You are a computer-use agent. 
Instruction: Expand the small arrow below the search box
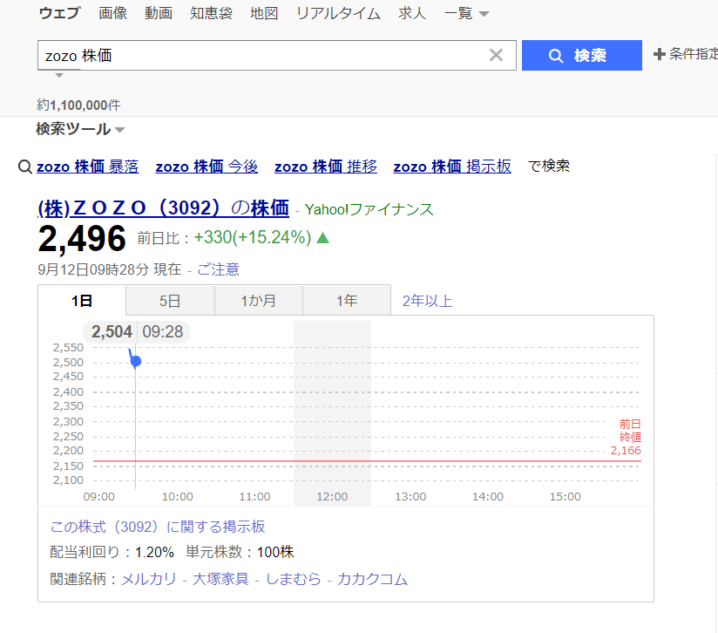pyautogui.click(x=59, y=76)
